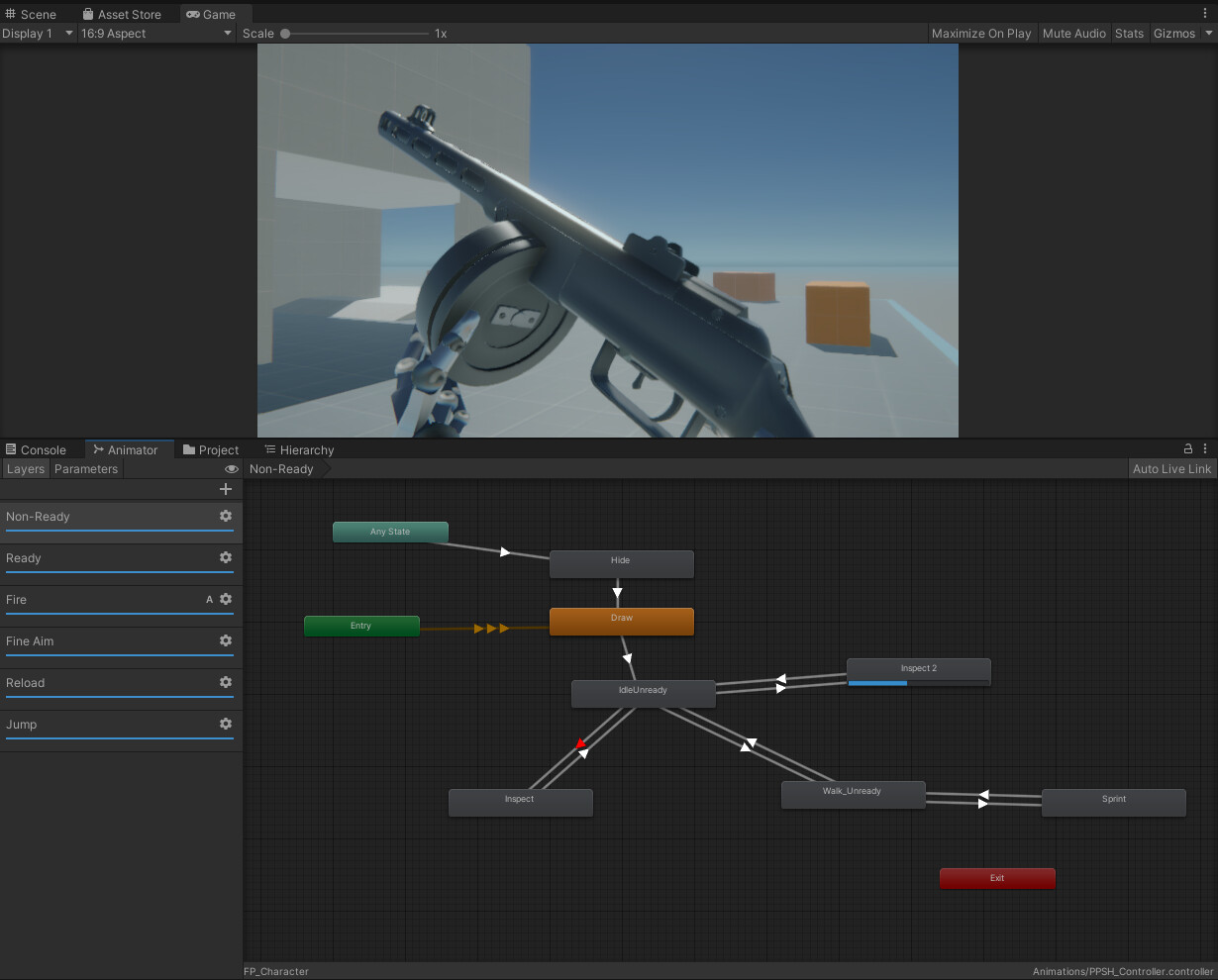Select the Draw state node
This screenshot has width=1218, height=980.
[x=622, y=622]
